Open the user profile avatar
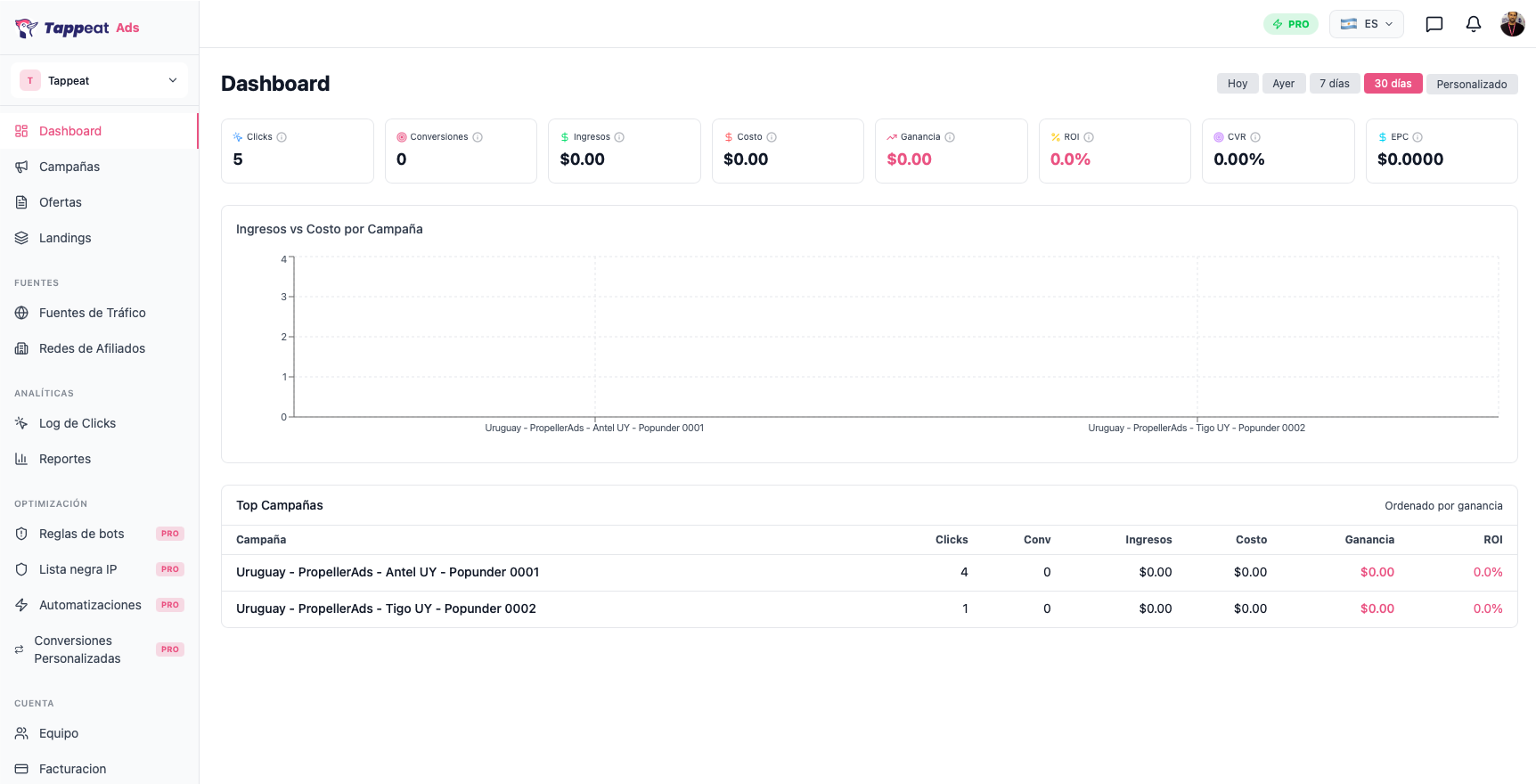The width and height of the screenshot is (1536, 784). (x=1513, y=24)
